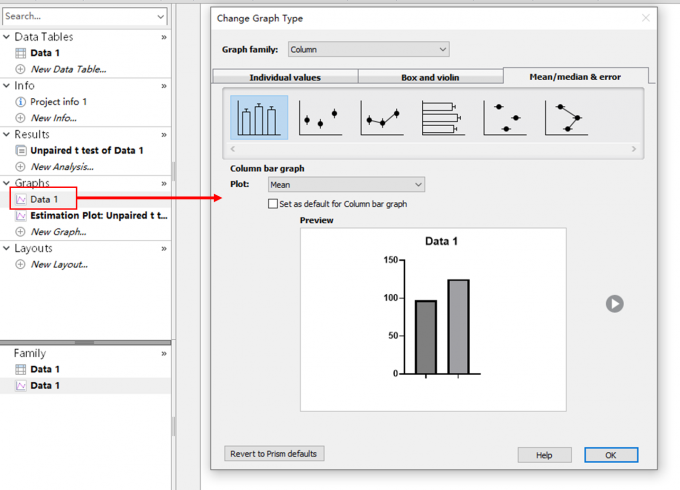Click the double arrow beside Info
This screenshot has height=490, width=680.
164,86
